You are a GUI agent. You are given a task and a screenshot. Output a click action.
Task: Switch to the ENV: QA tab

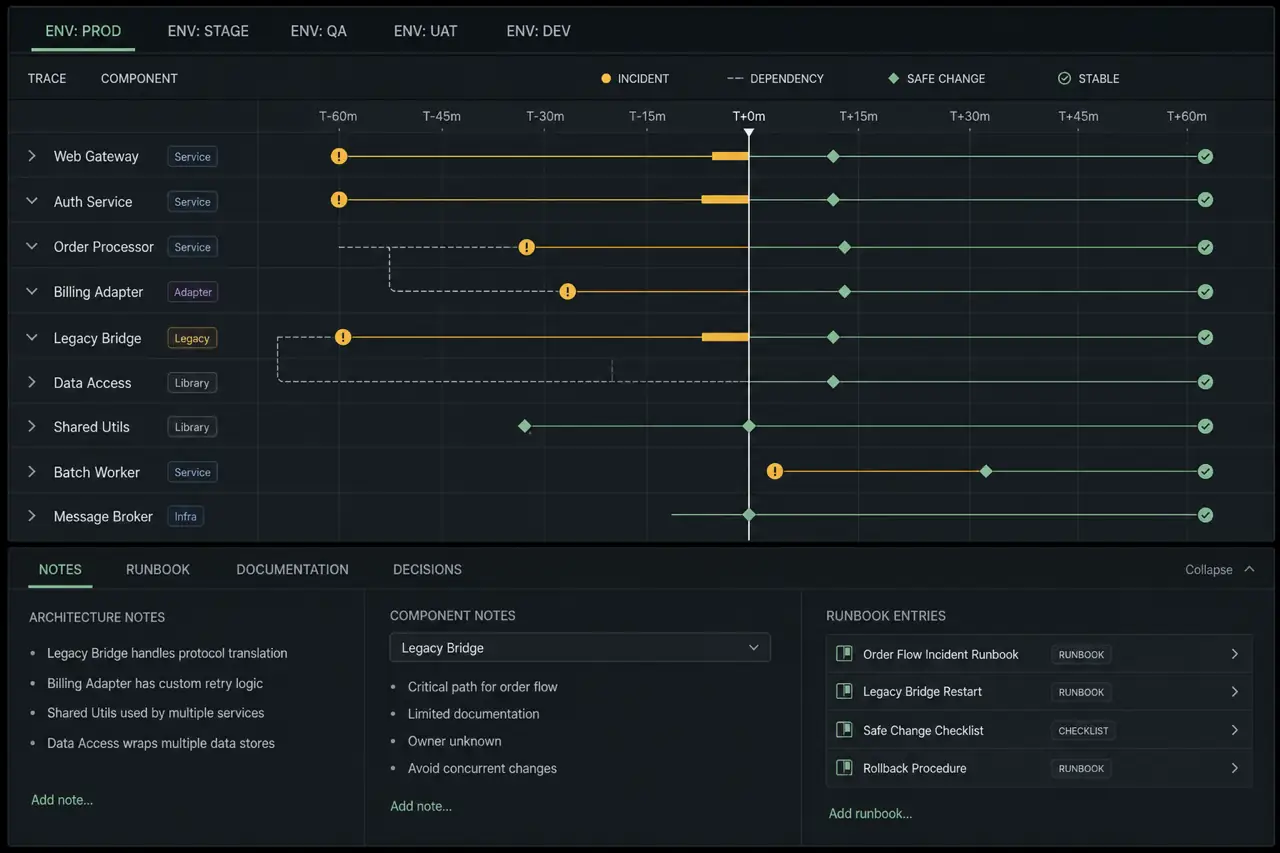(319, 31)
